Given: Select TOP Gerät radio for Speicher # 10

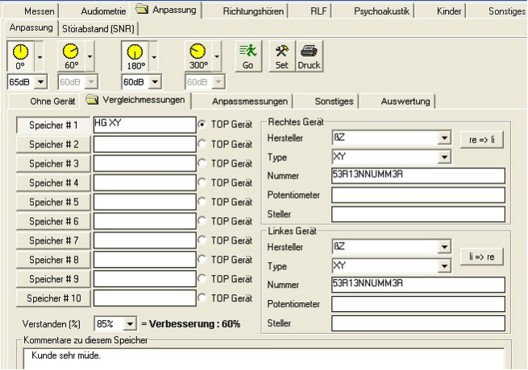Looking at the screenshot, I should click(x=202, y=297).
